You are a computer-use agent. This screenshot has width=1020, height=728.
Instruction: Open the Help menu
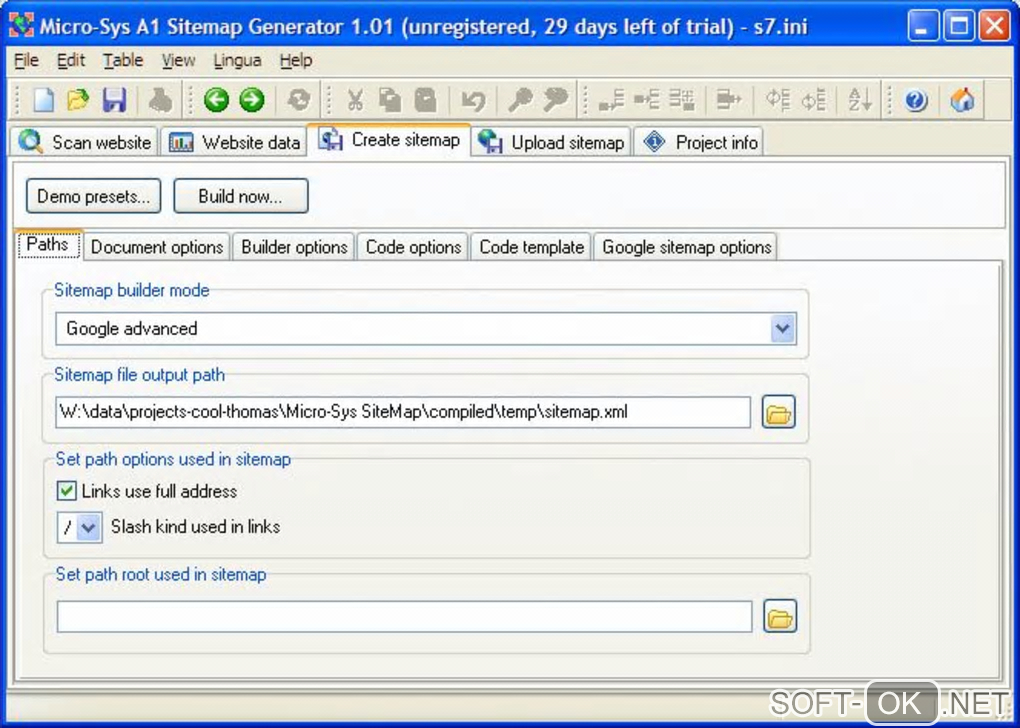pos(296,61)
